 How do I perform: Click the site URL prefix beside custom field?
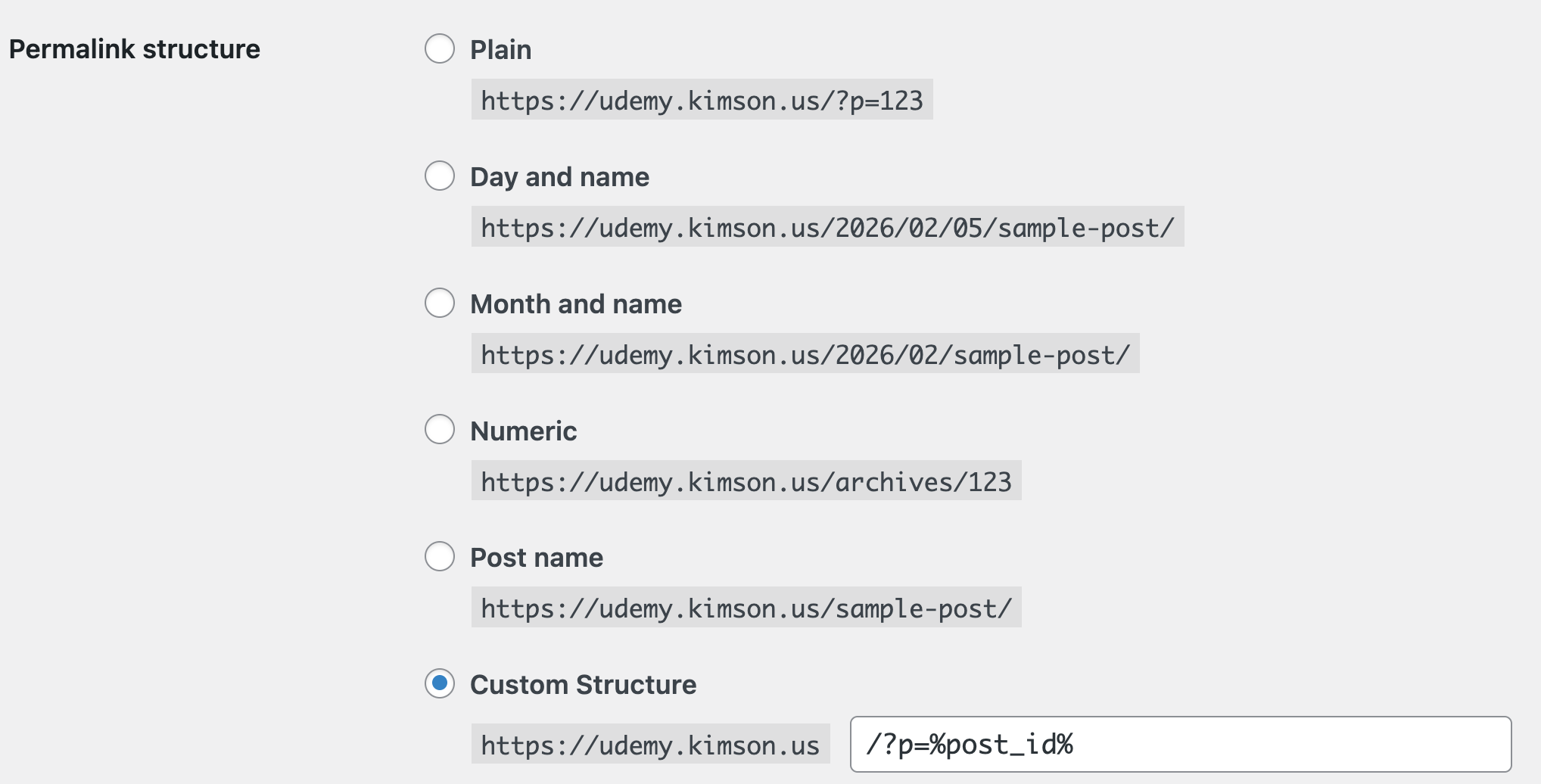(x=650, y=745)
